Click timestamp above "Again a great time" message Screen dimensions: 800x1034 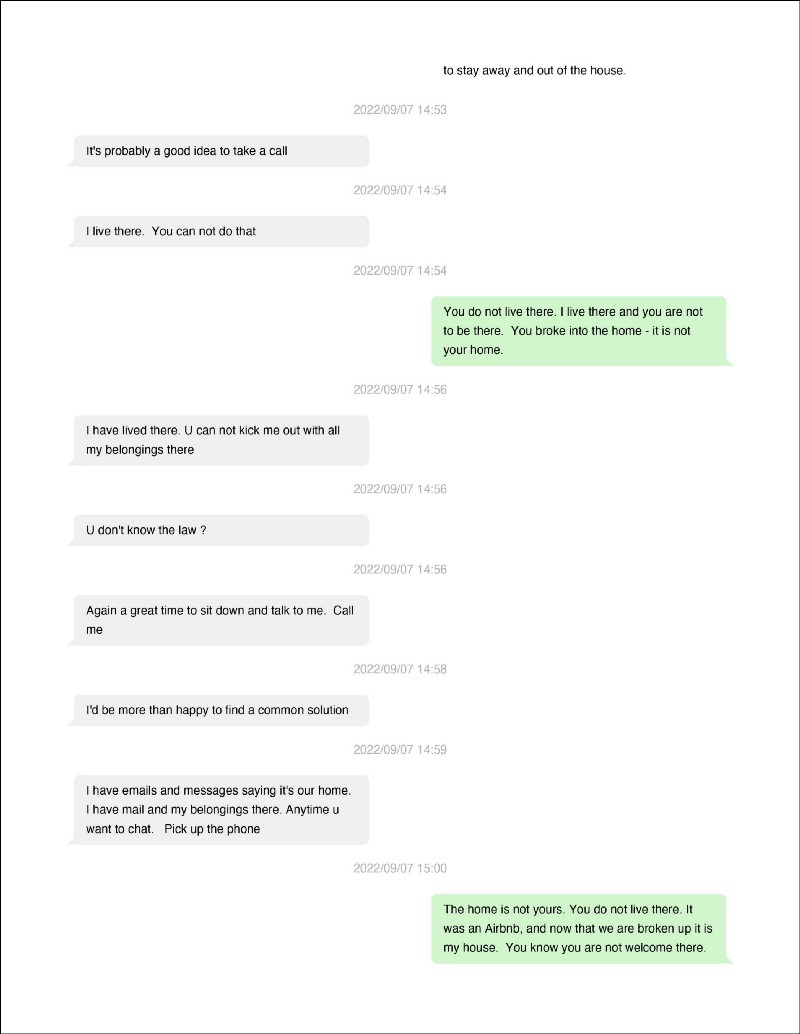399,570
